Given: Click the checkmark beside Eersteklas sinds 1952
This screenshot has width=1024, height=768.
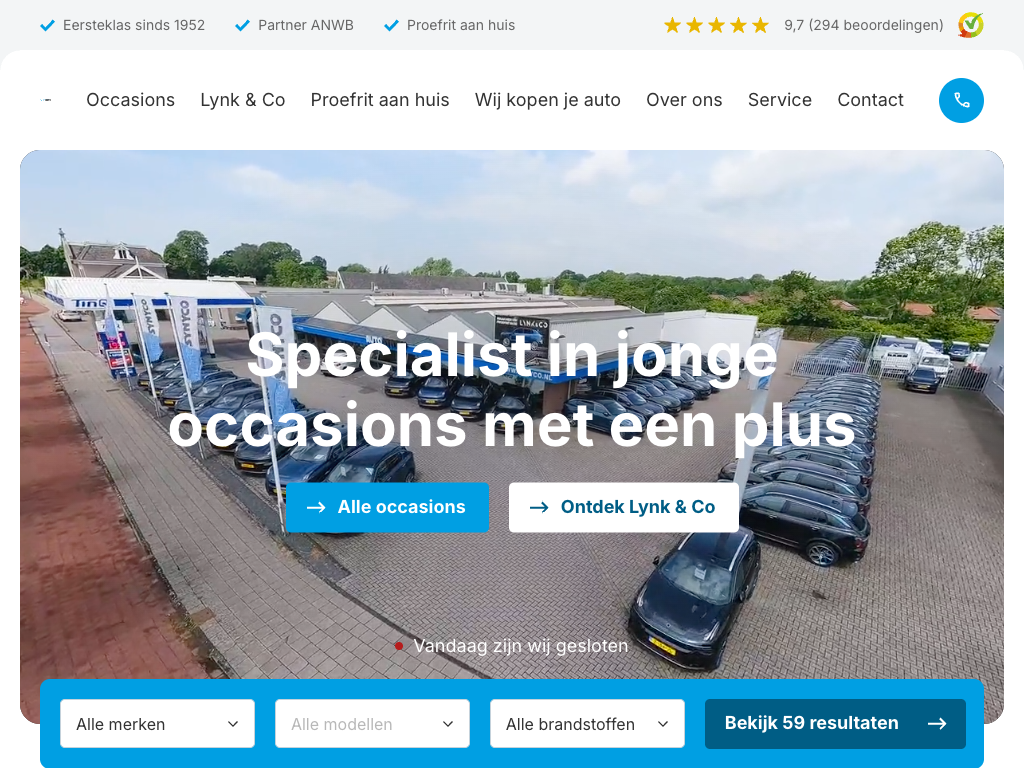Looking at the screenshot, I should click(47, 25).
